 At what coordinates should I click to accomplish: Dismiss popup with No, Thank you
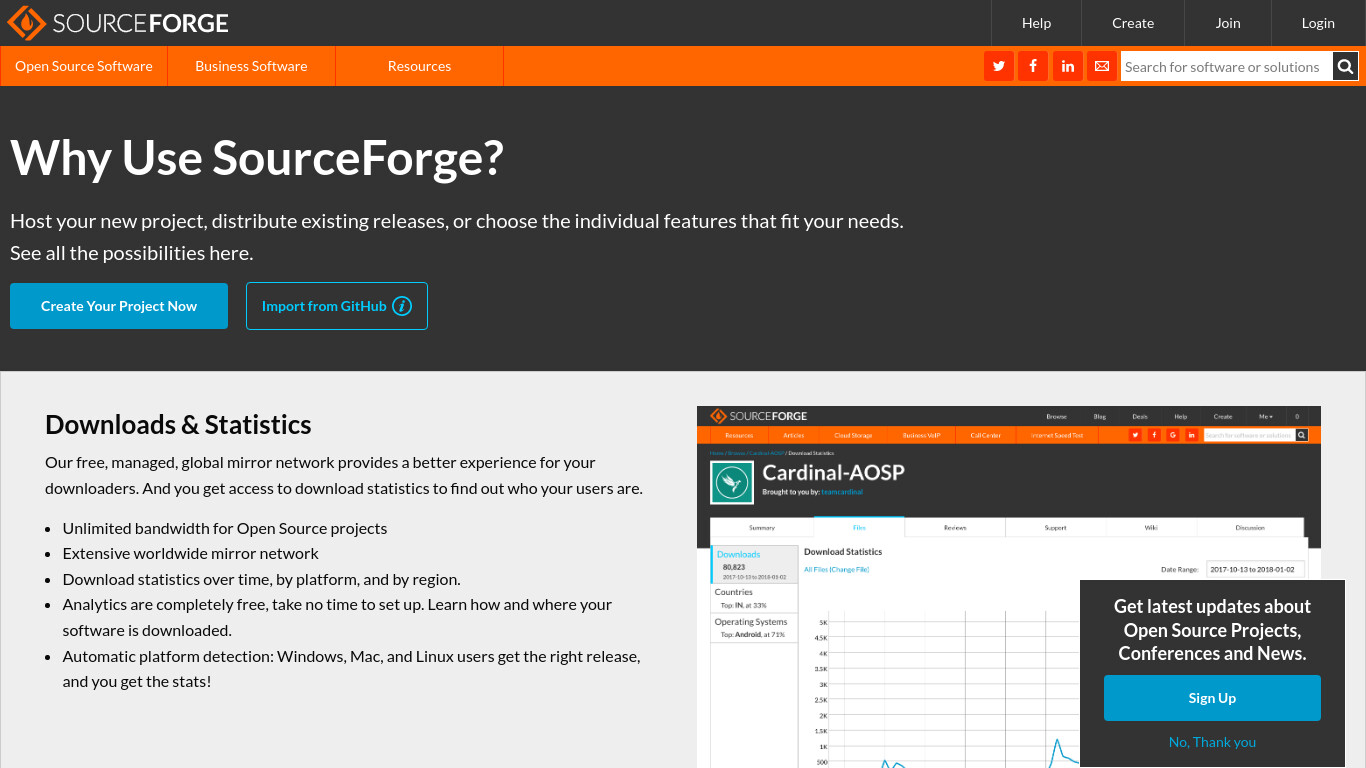point(1212,742)
